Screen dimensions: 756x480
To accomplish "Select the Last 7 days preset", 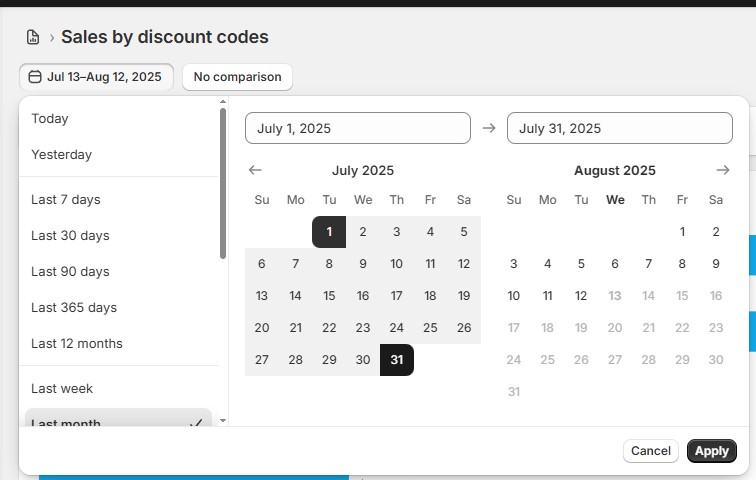I will pyautogui.click(x=66, y=199).
